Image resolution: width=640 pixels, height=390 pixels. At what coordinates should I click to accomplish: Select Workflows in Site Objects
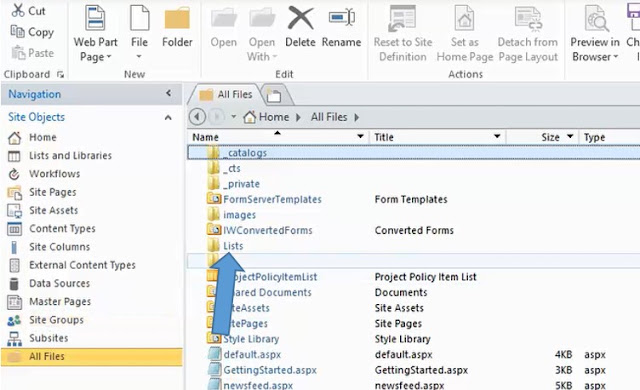pyautogui.click(x=55, y=174)
